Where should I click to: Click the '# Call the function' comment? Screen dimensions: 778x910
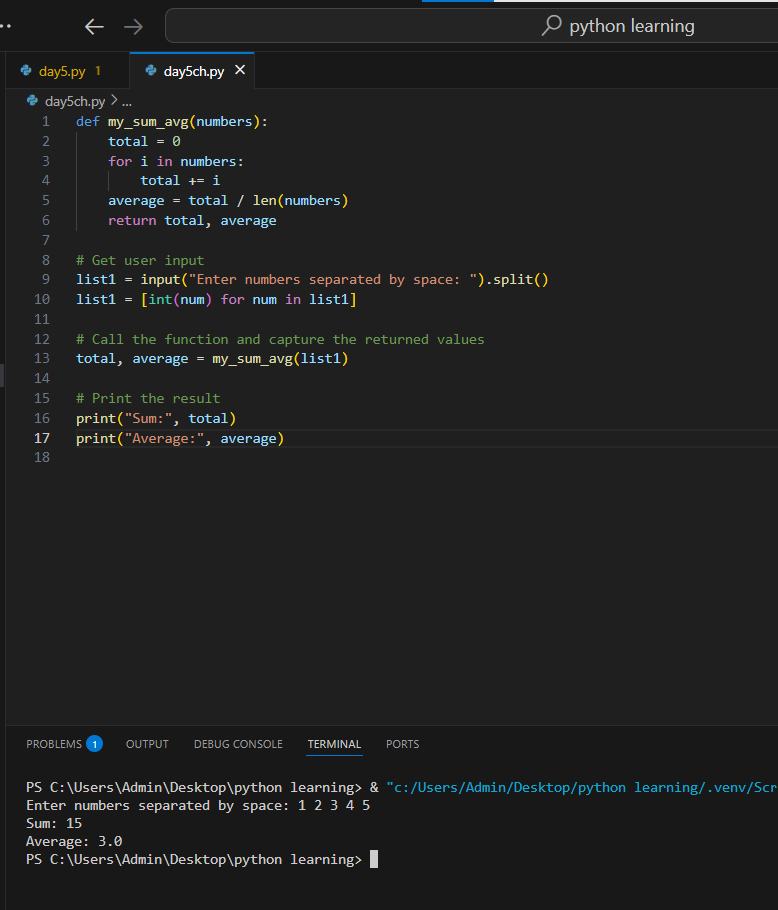[x=280, y=340]
